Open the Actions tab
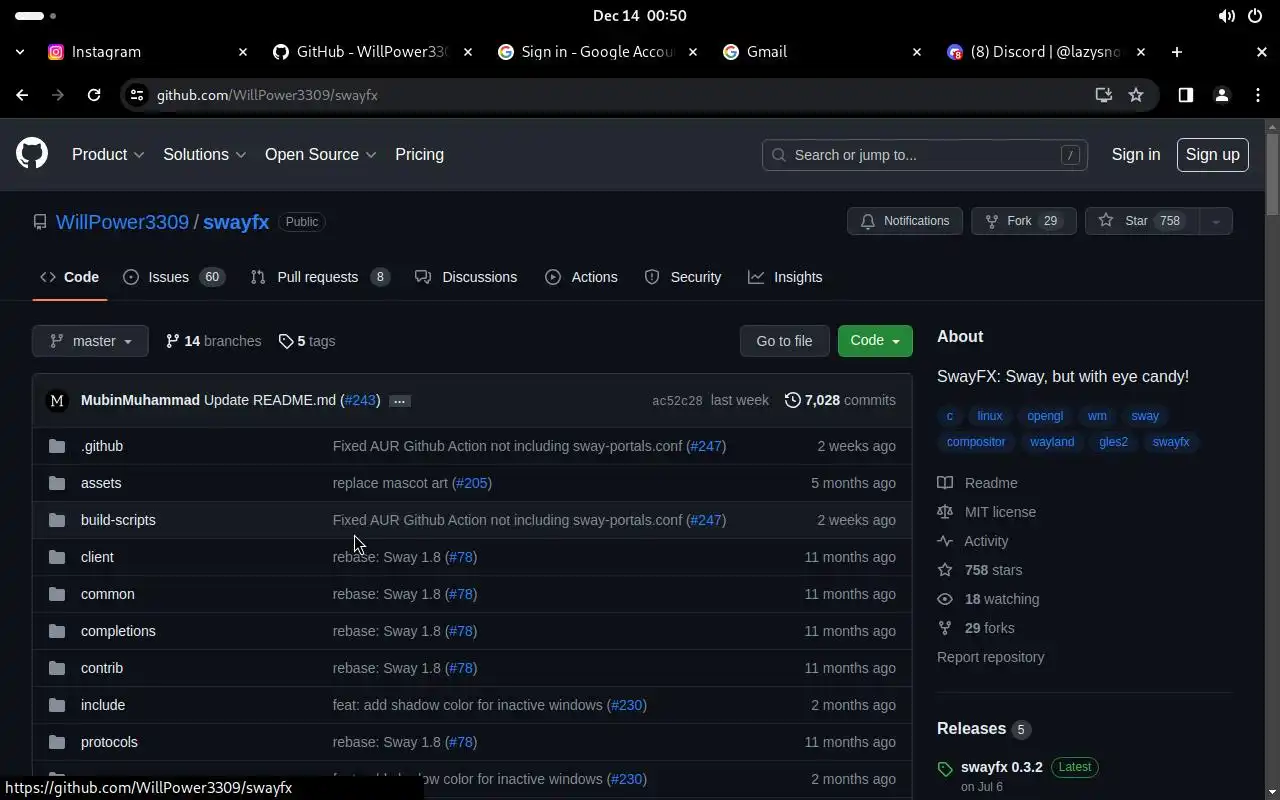This screenshot has width=1280, height=800. pyautogui.click(x=581, y=277)
